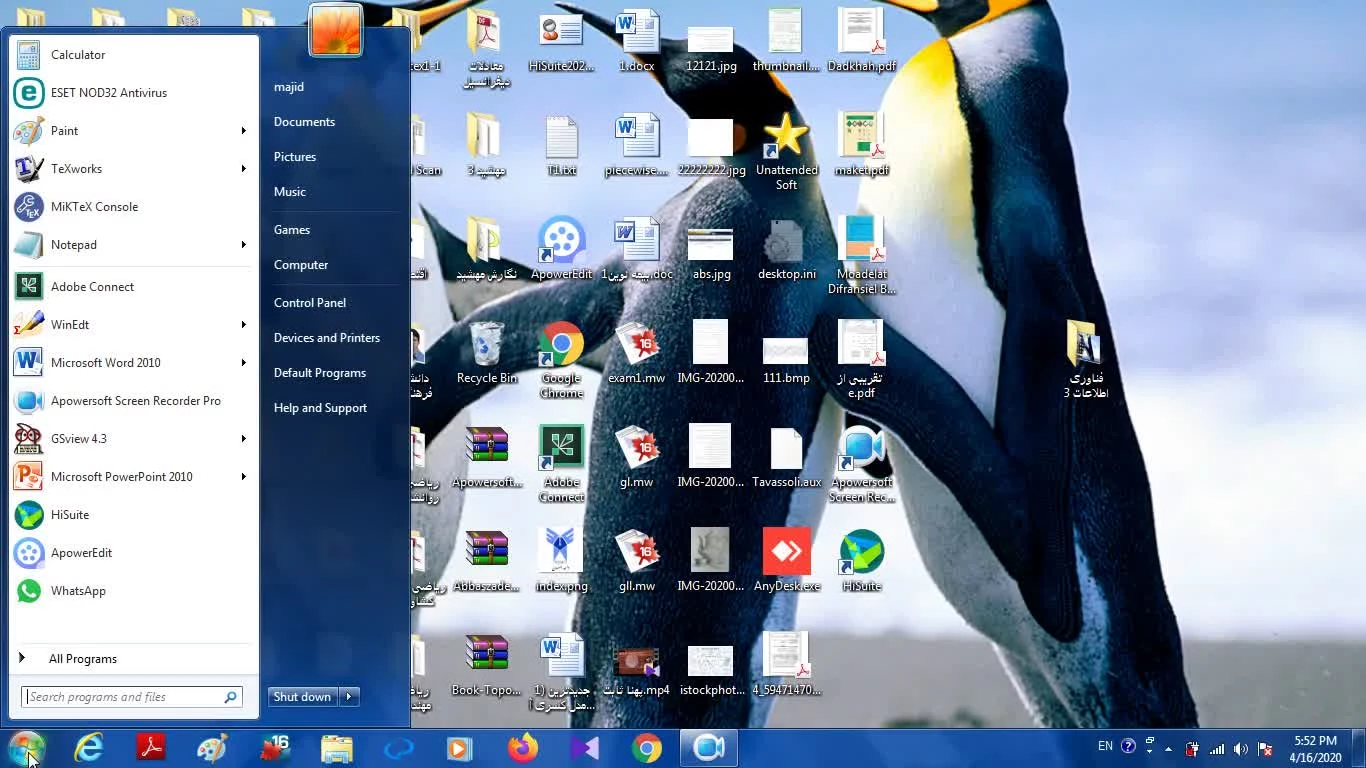The image size is (1366, 768).
Task: Click the Search programs and files box
Action: 122,697
